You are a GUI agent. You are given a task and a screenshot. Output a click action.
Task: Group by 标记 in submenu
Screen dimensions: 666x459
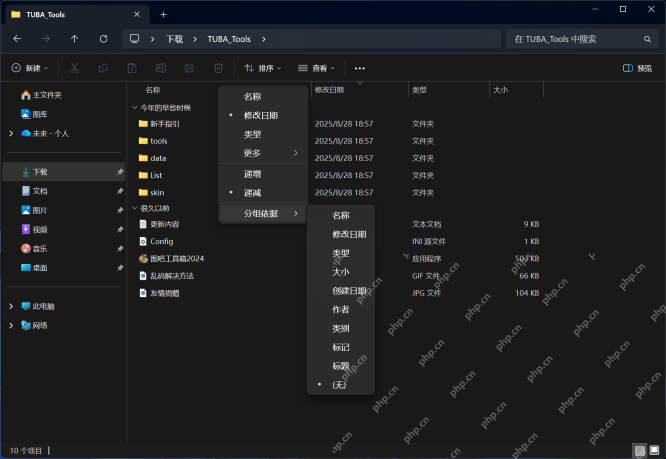tap(341, 347)
